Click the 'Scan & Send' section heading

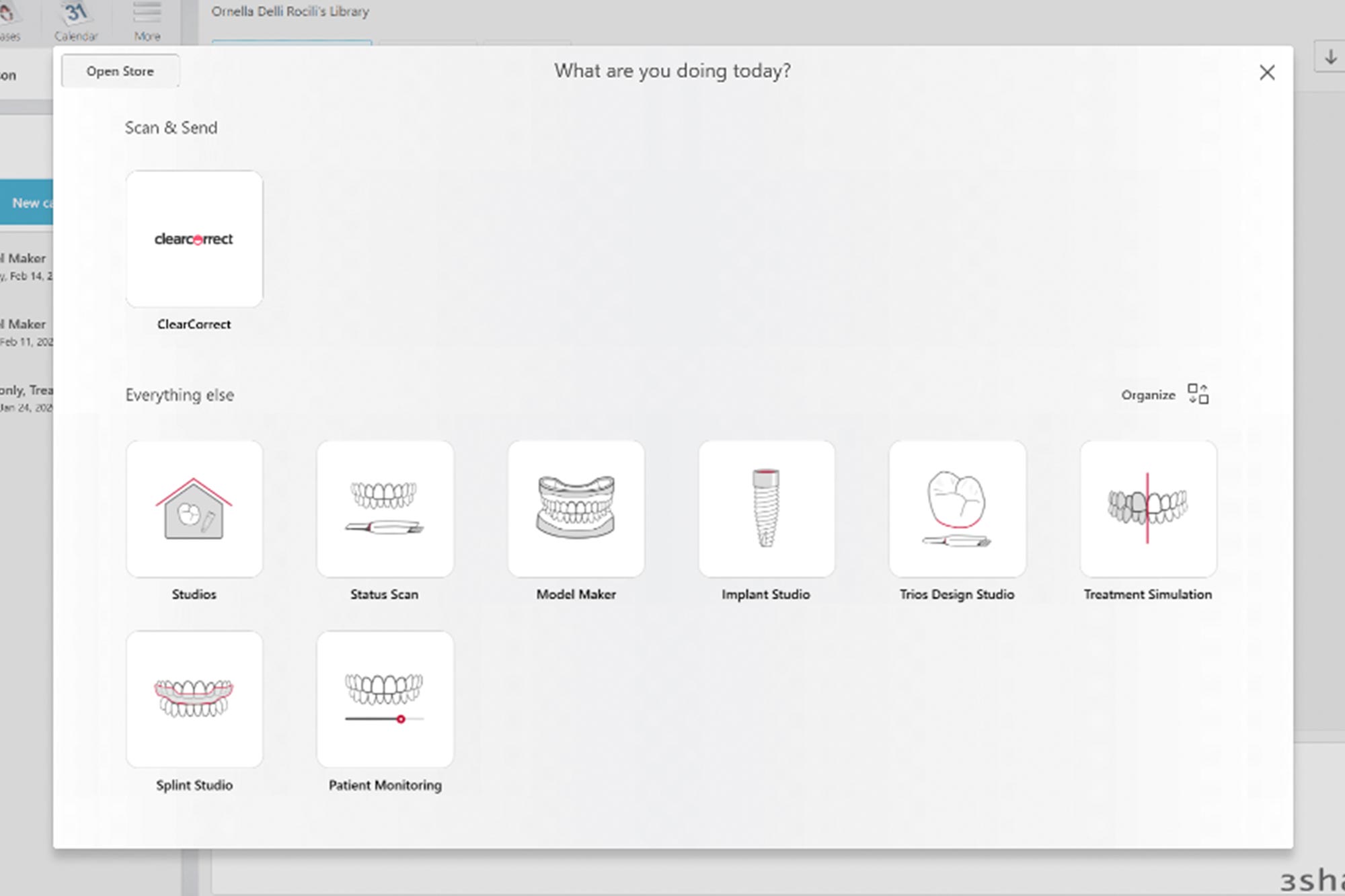click(x=171, y=128)
